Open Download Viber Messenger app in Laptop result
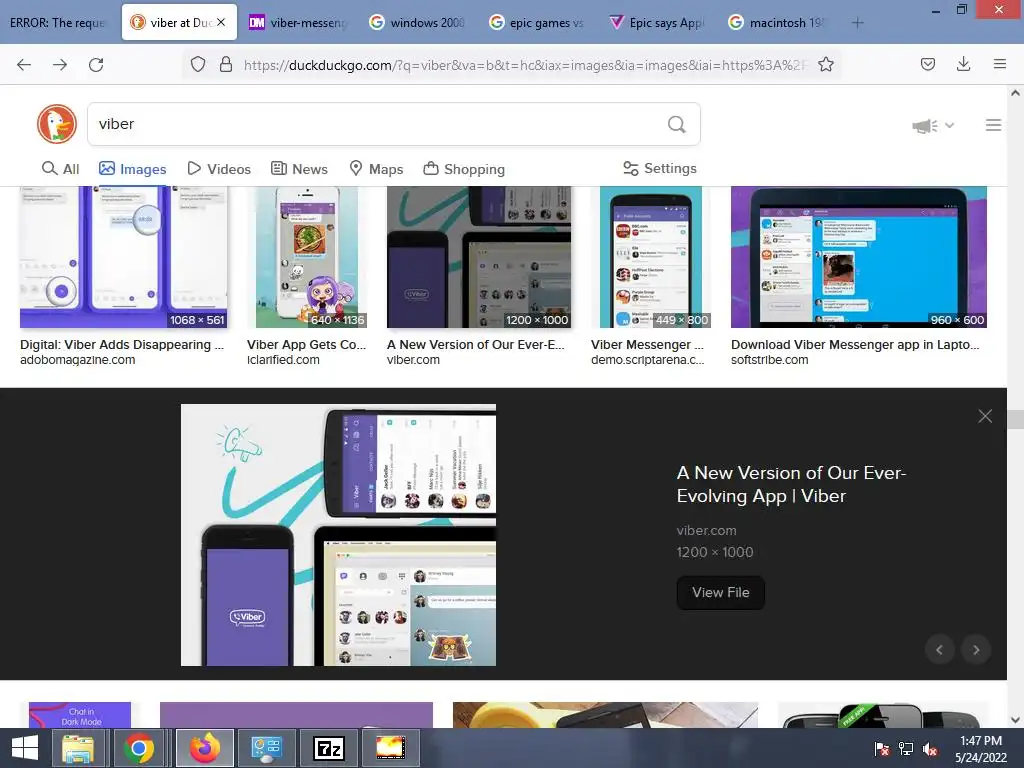The height and width of the screenshot is (768, 1024). (x=855, y=345)
